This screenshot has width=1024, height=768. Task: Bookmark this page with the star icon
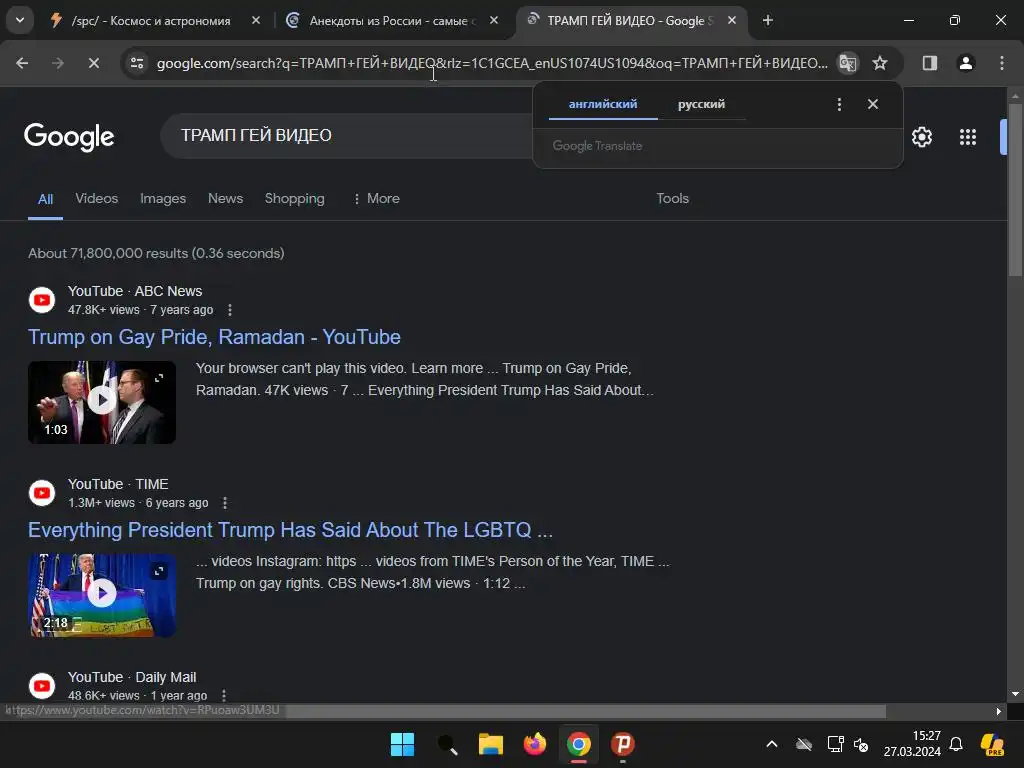click(x=880, y=63)
